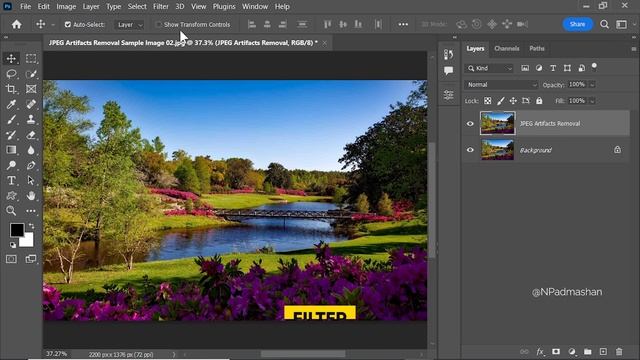Switch to the Channels tab
The width and height of the screenshot is (640, 360).
pos(507,48)
